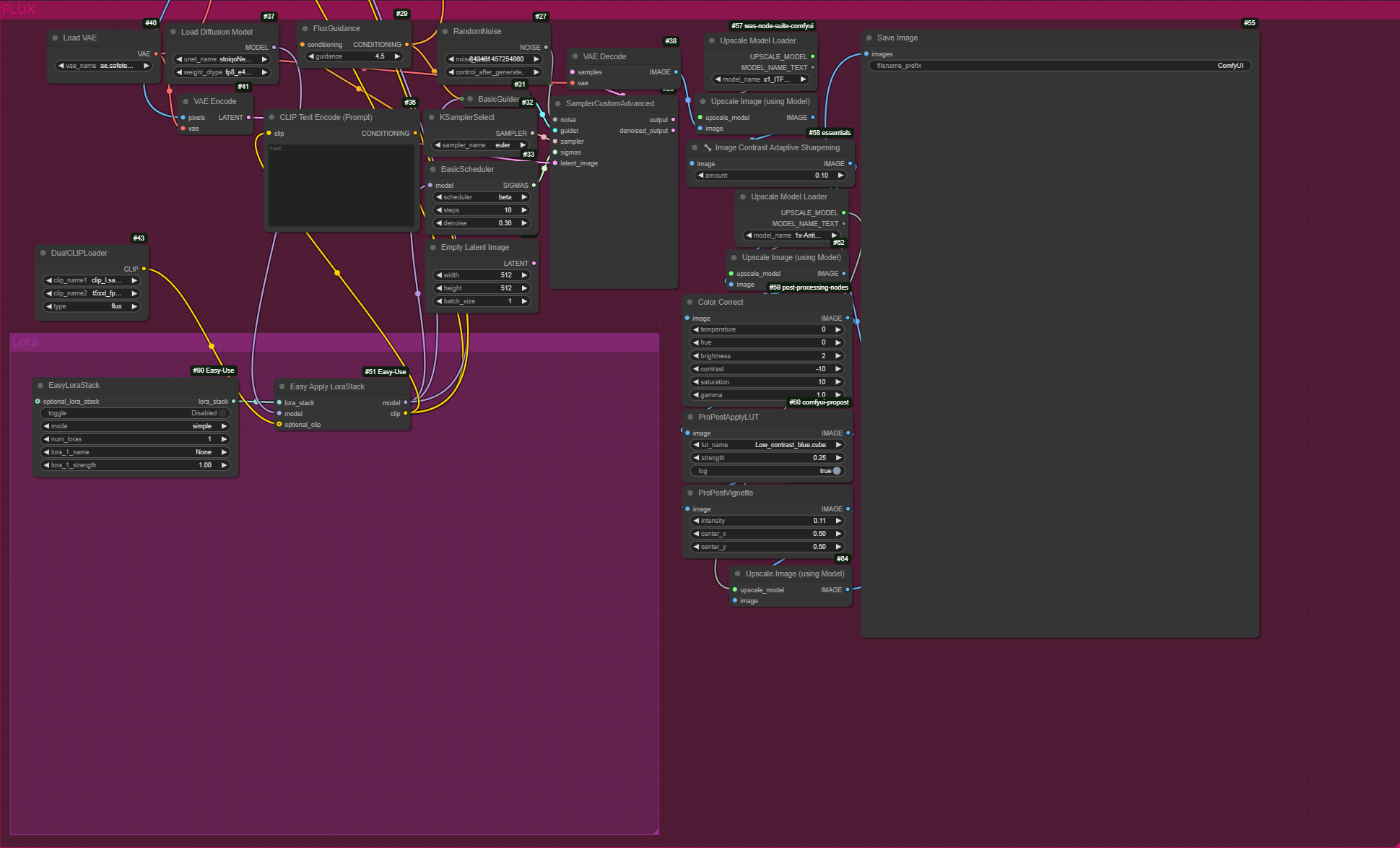Click the denoise value slider field
Viewport: 1400px width, 848px height.
481,223
